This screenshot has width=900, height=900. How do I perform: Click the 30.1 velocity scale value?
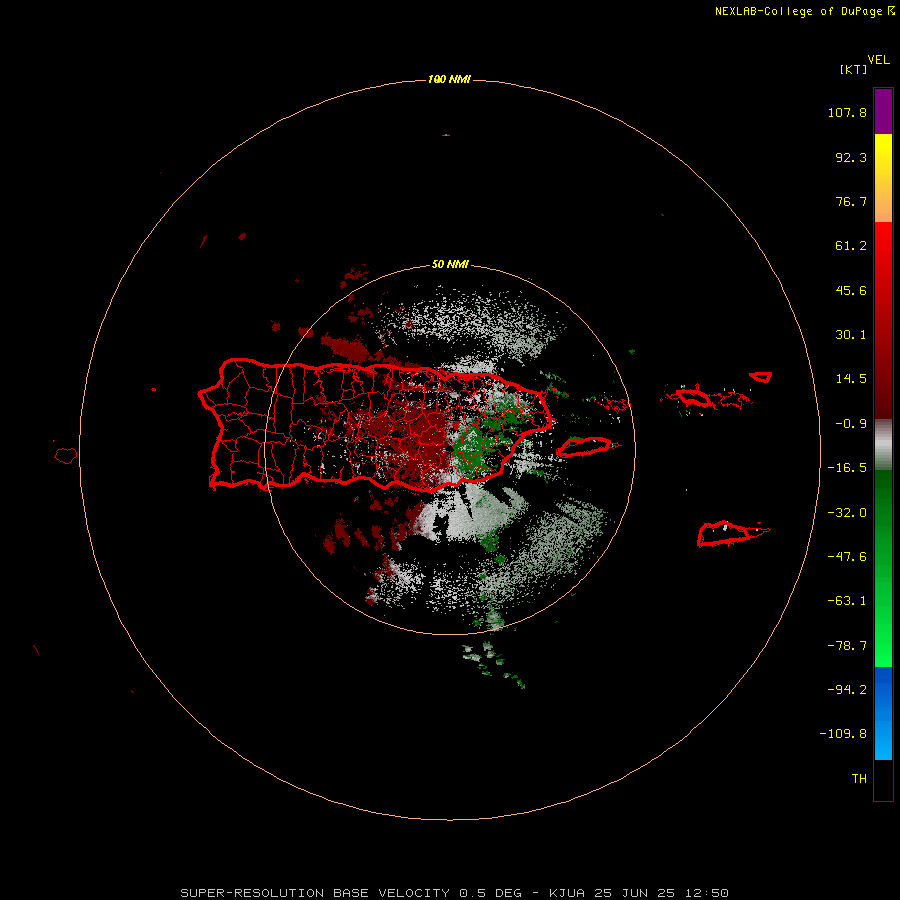tap(851, 335)
